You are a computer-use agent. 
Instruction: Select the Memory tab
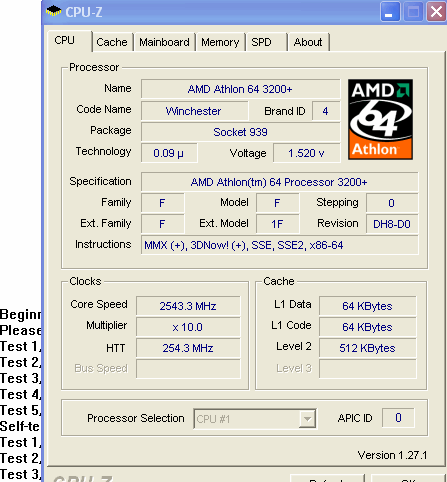click(x=220, y=42)
